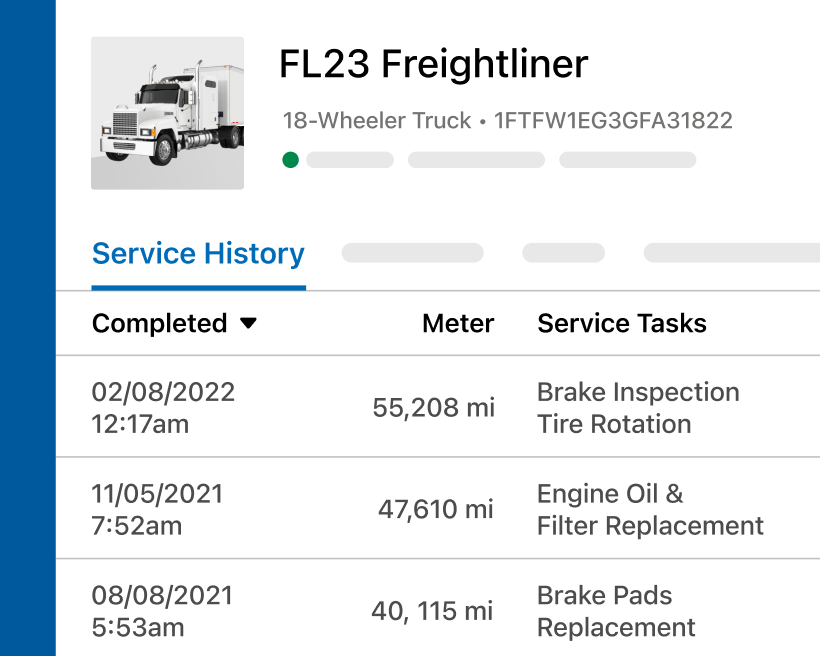
Task: Click the Tire Rotation service task
Action: 614,424
